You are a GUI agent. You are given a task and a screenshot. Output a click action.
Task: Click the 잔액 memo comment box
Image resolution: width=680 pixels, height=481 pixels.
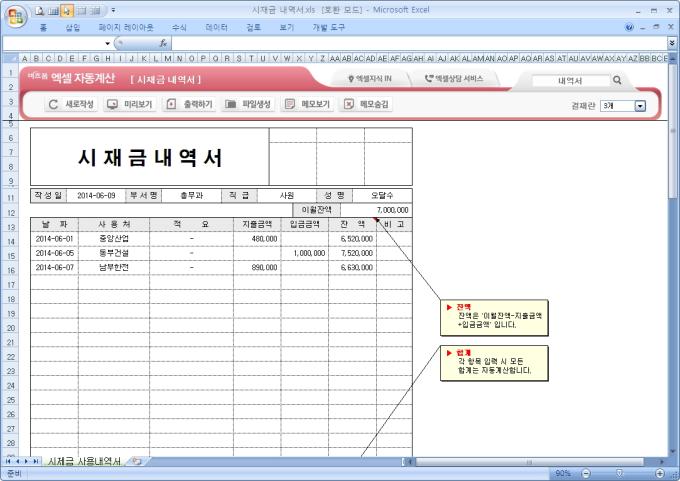point(494,317)
